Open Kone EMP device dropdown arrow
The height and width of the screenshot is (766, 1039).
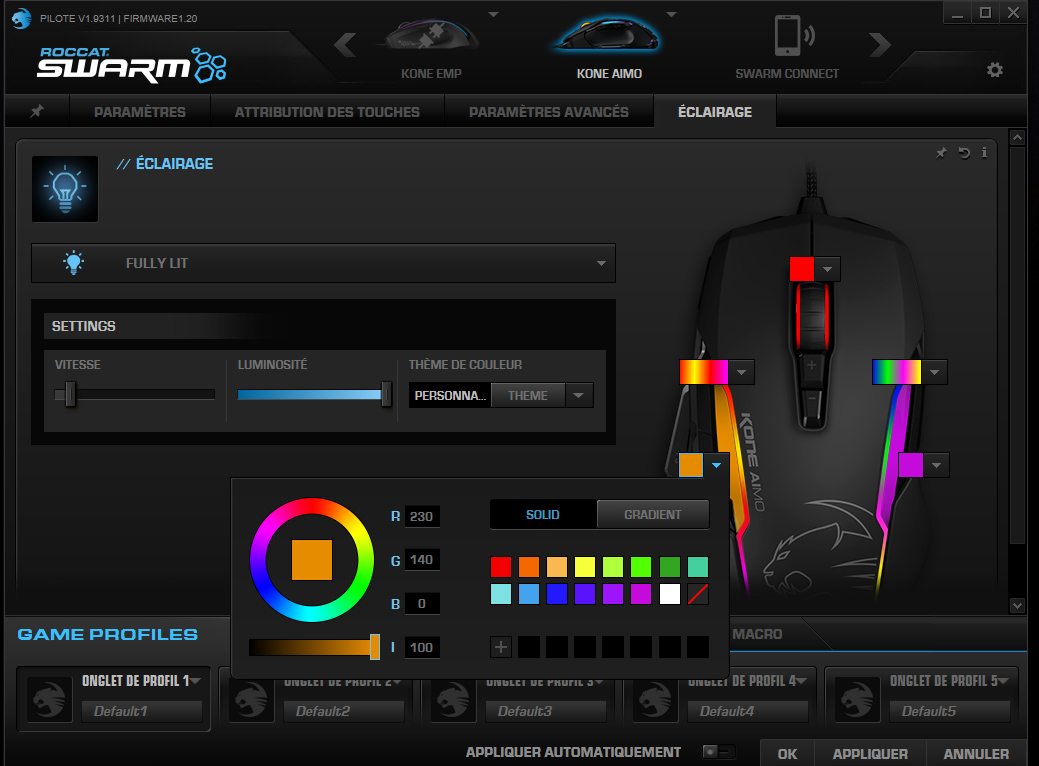tap(494, 14)
